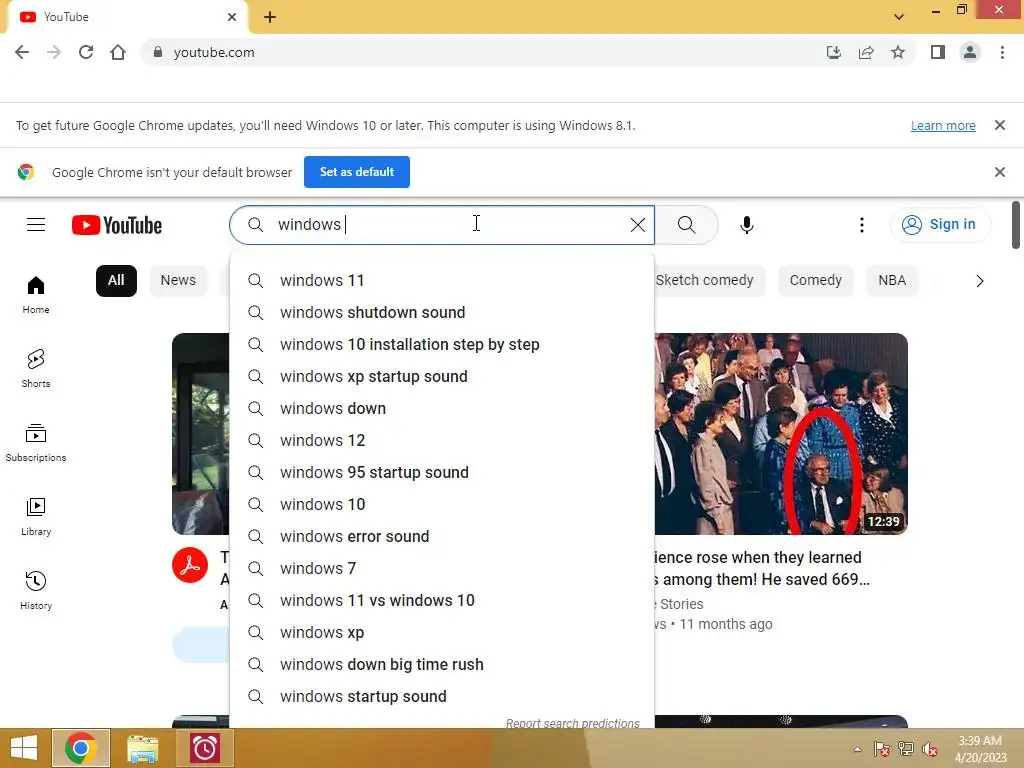The width and height of the screenshot is (1024, 768).
Task: Close the YouTube tab
Action: click(232, 17)
